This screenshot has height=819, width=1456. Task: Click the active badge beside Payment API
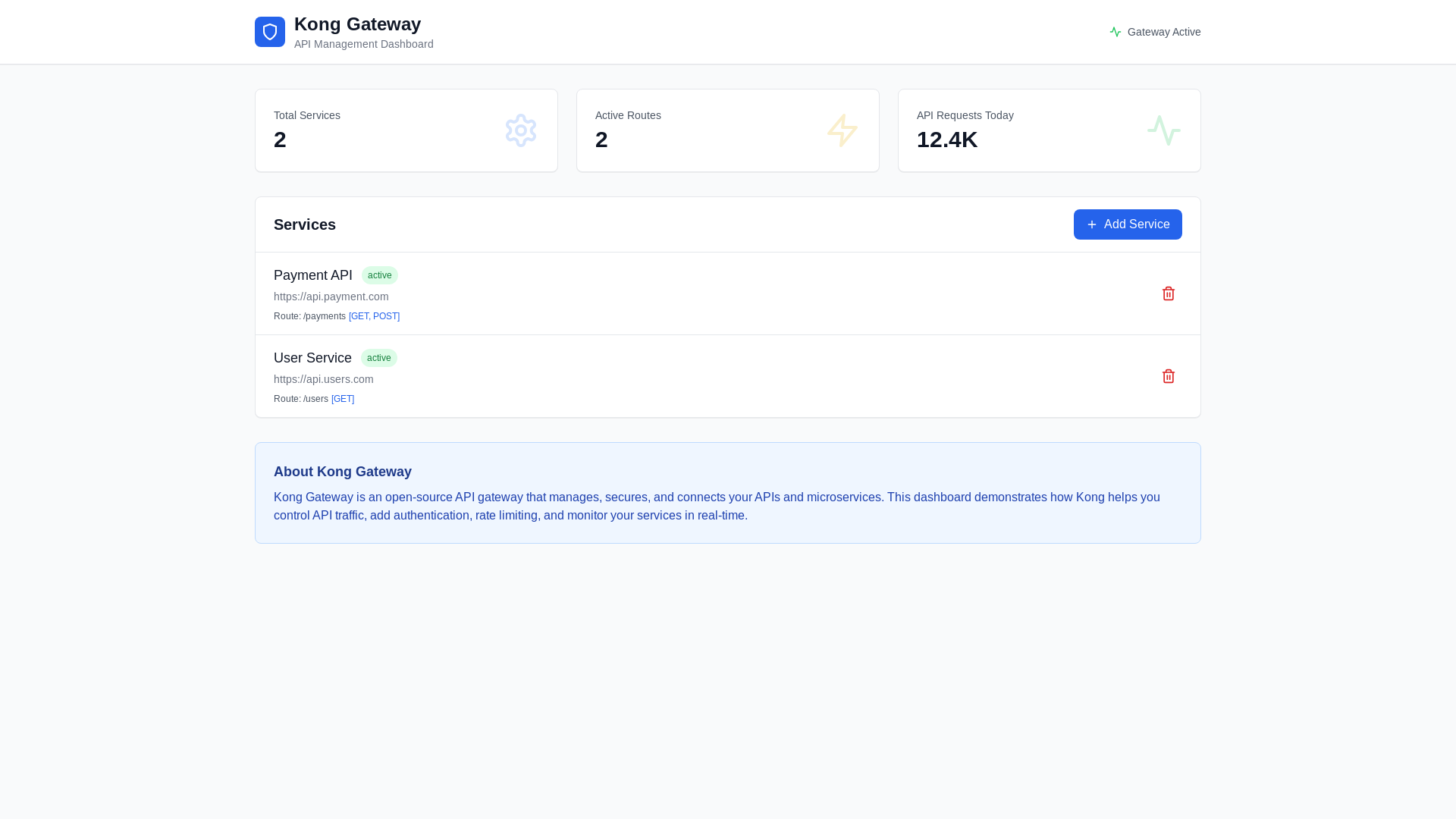point(380,275)
